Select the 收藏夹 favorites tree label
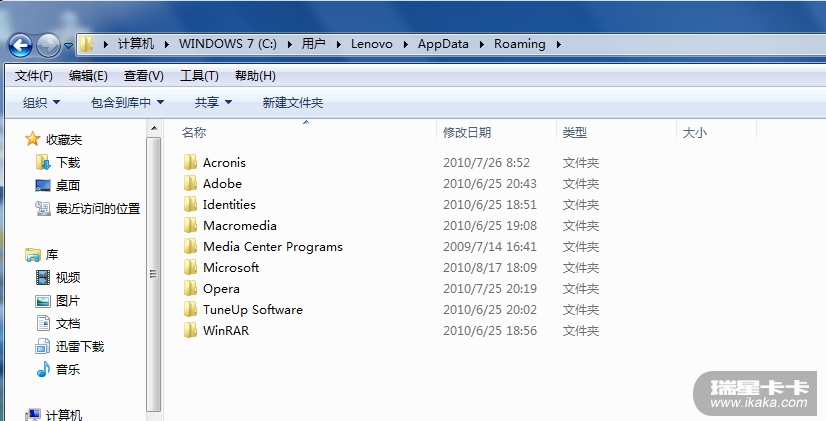Viewport: 826px width, 421px height. click(64, 140)
